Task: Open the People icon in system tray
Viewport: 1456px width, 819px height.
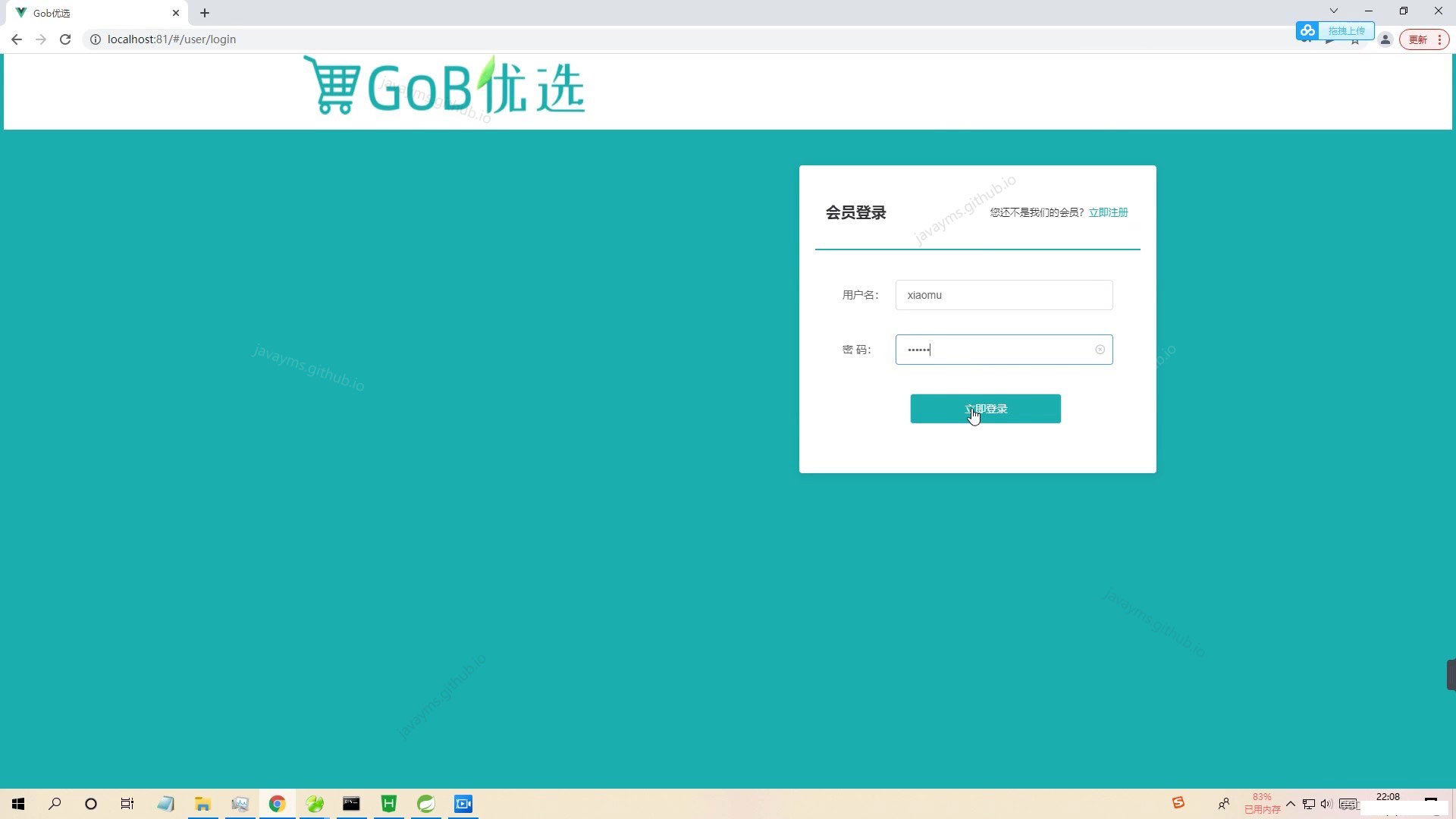Action: pos(1224,804)
